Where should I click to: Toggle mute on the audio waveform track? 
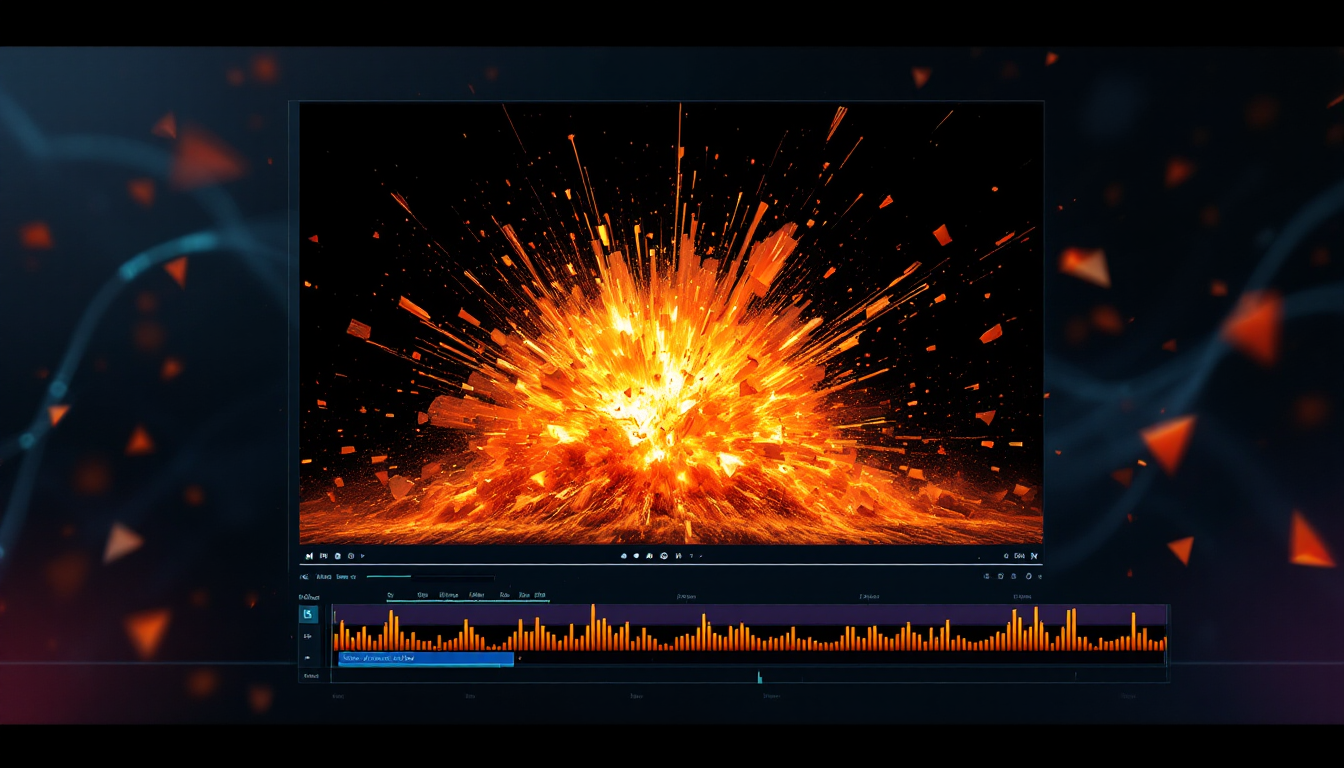click(x=308, y=657)
